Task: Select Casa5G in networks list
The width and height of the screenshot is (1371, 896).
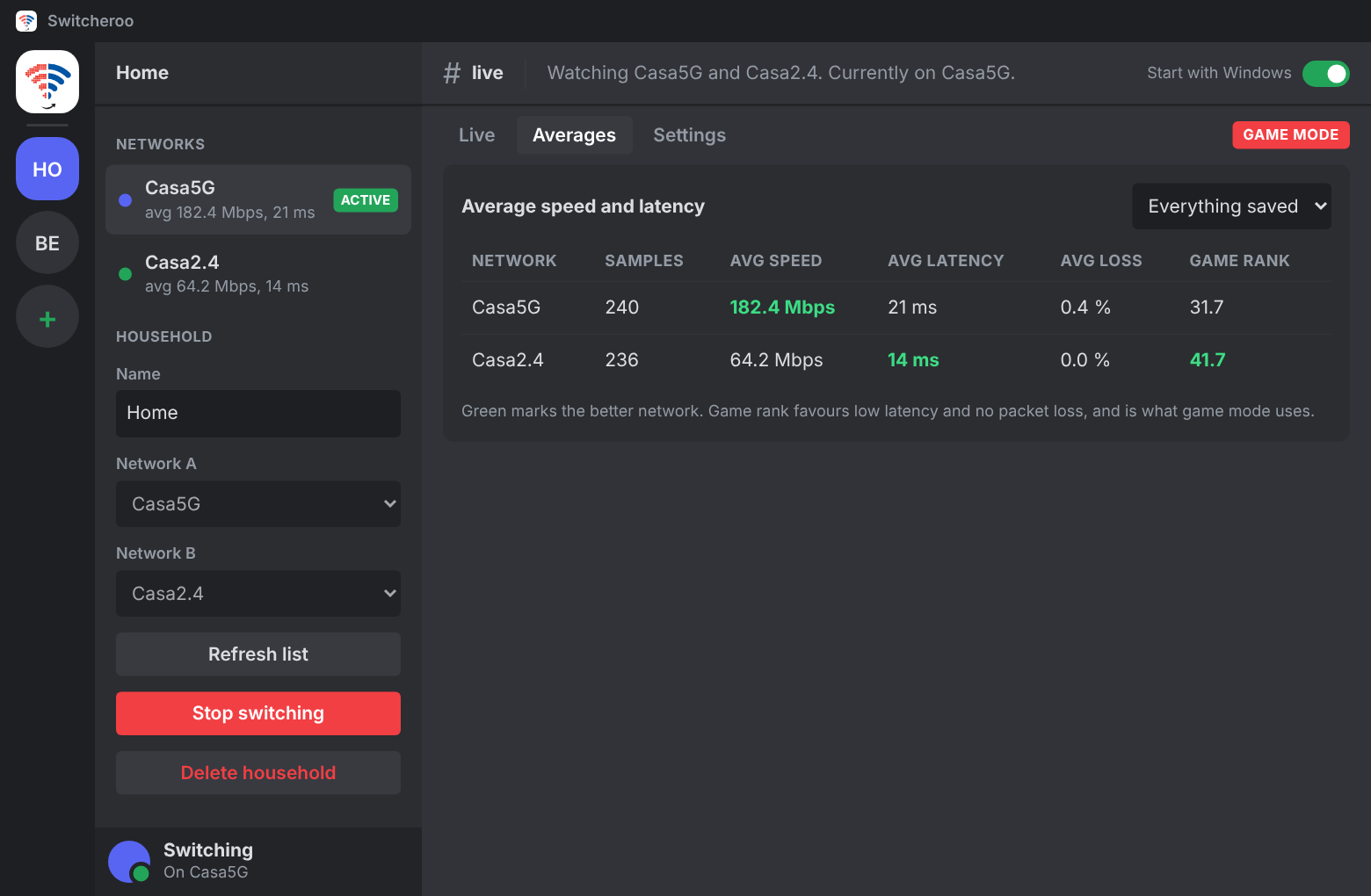Action: [258, 200]
